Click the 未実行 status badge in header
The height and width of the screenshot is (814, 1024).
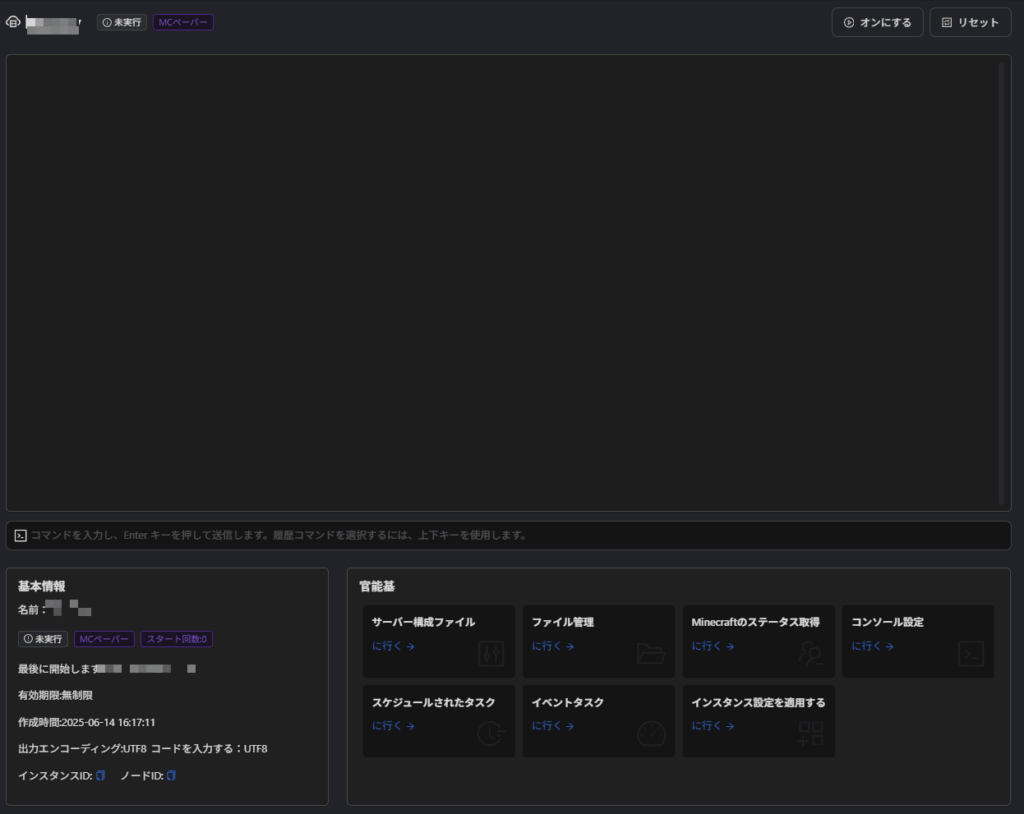pos(122,22)
